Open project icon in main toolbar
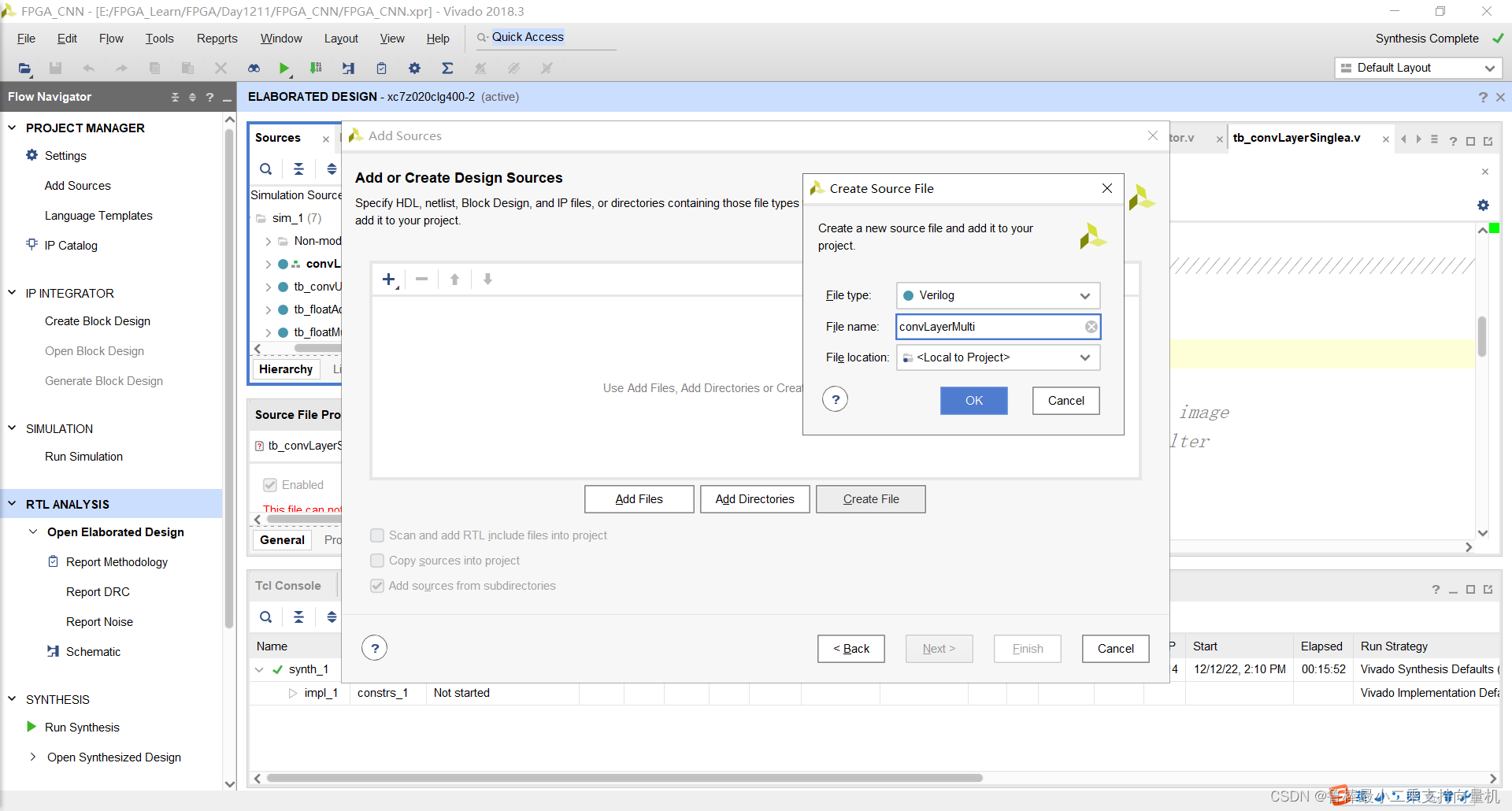1512x811 pixels. coord(25,69)
